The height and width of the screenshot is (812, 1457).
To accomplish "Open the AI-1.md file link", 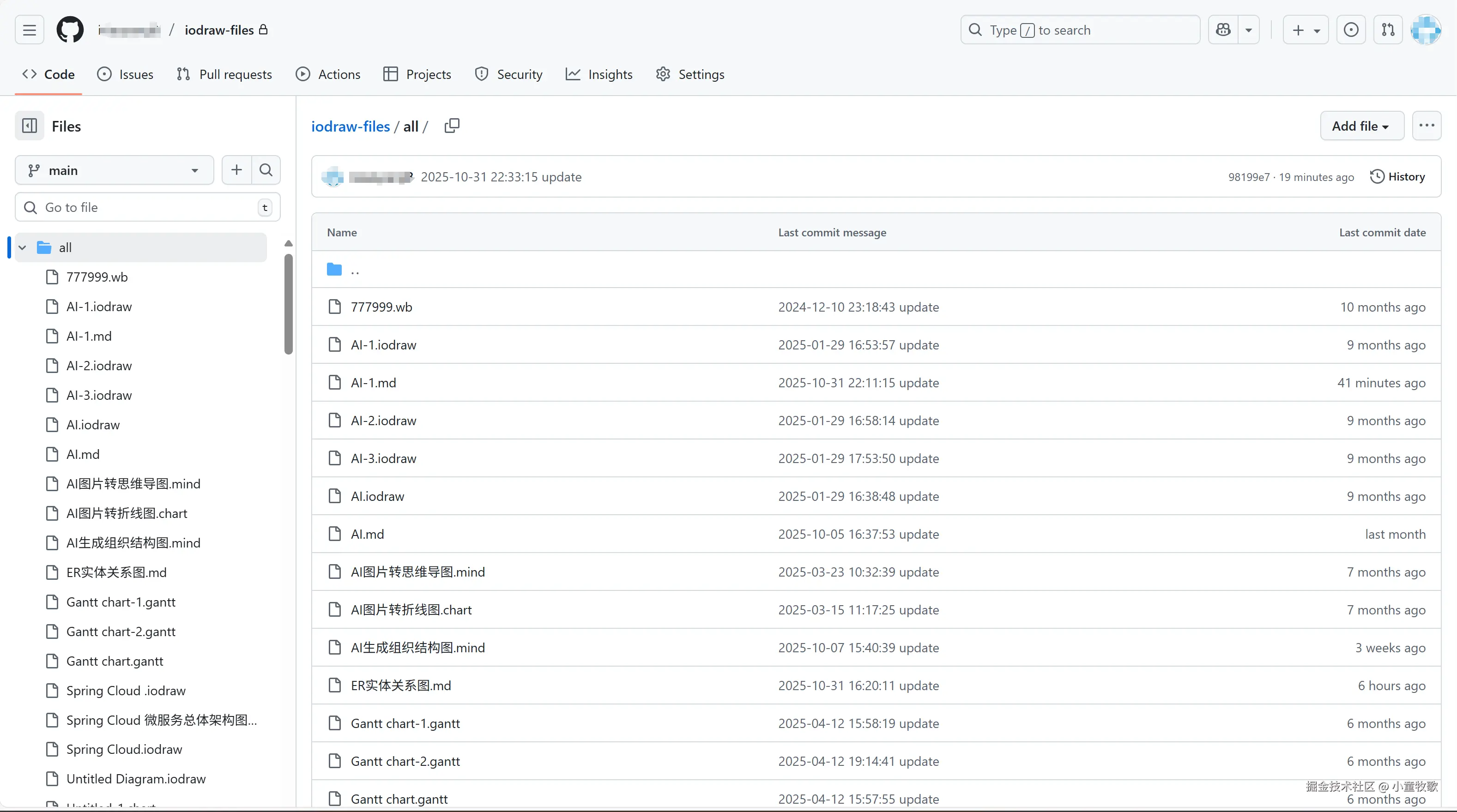I will (373, 383).
